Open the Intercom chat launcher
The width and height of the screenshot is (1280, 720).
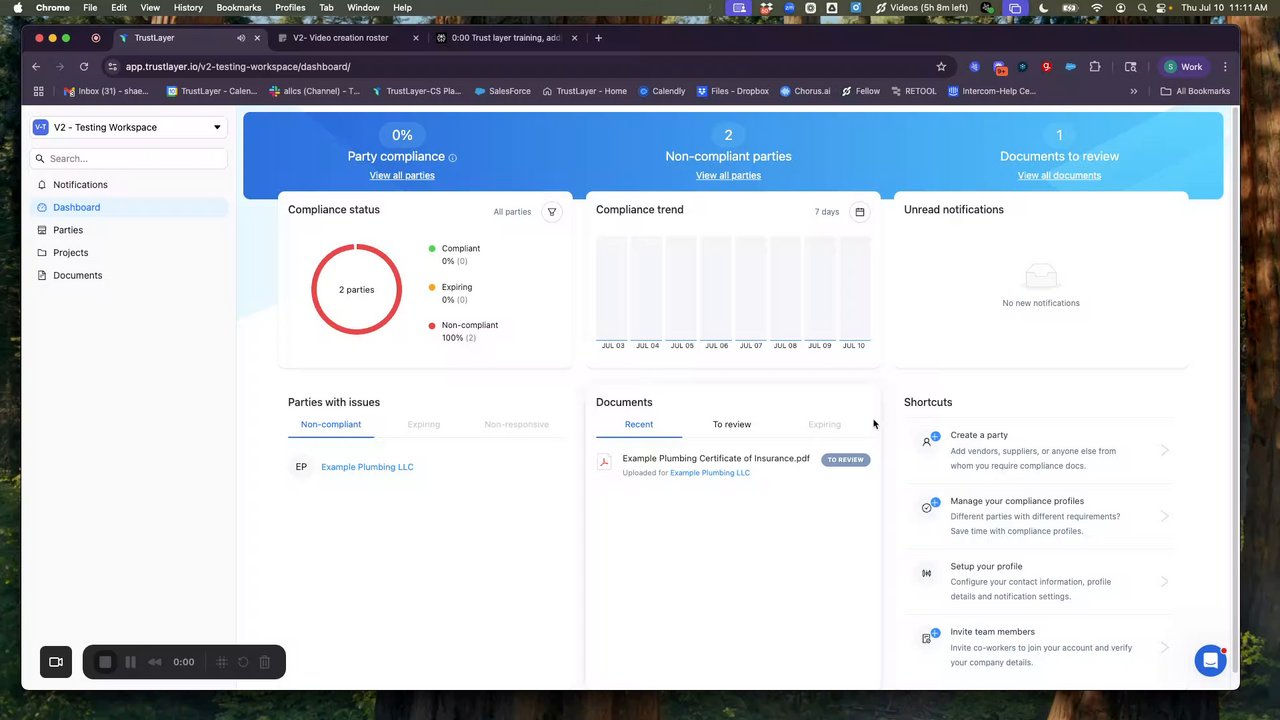1210,661
